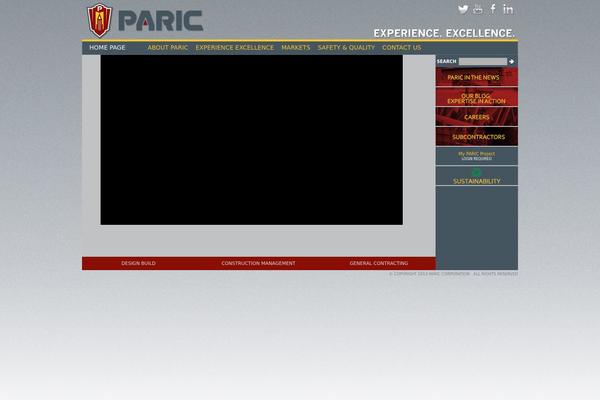Select DESIGN BUILD in the red bar
The width and height of the screenshot is (600, 400).
[138, 263]
